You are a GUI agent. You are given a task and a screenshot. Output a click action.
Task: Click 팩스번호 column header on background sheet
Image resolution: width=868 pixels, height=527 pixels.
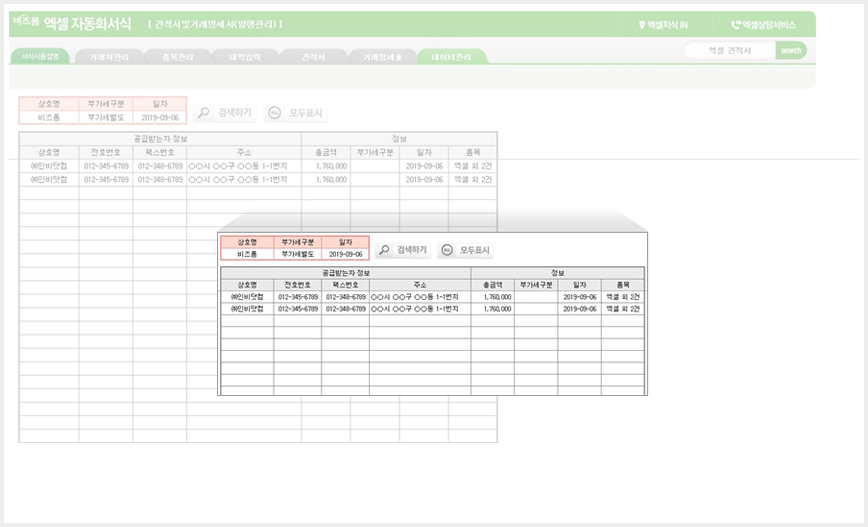pos(160,152)
